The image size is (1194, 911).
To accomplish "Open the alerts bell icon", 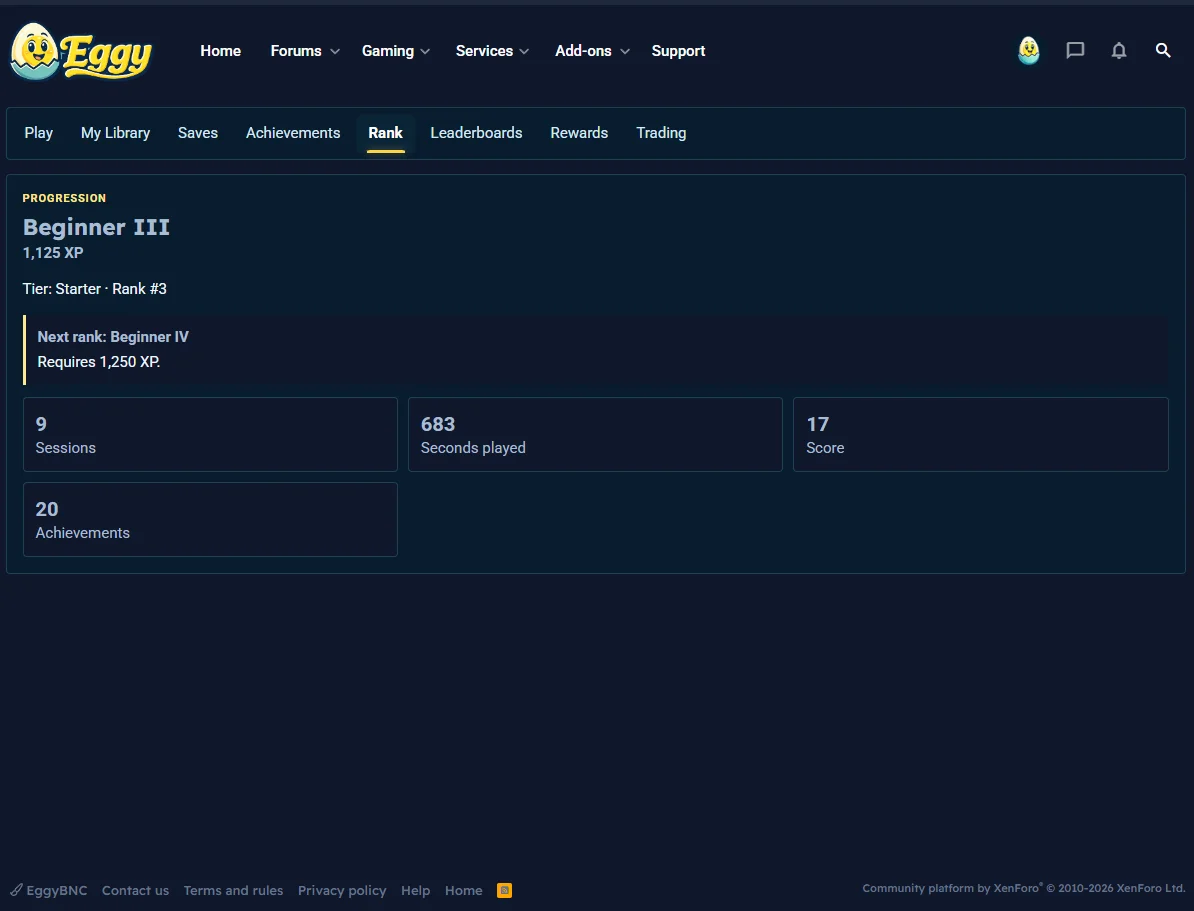I will point(1119,51).
